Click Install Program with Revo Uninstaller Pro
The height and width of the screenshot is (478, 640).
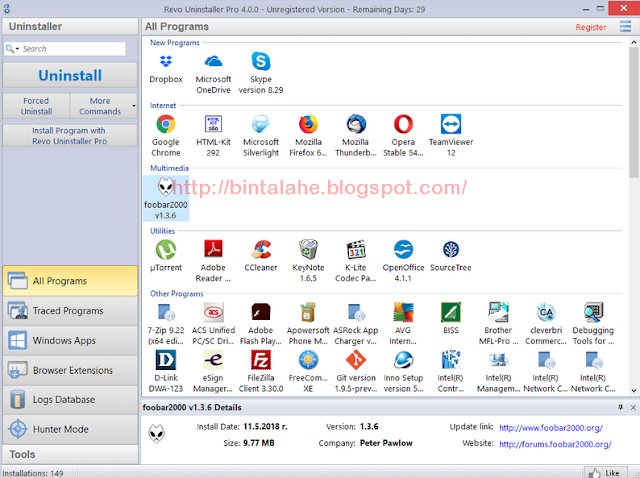coord(70,136)
